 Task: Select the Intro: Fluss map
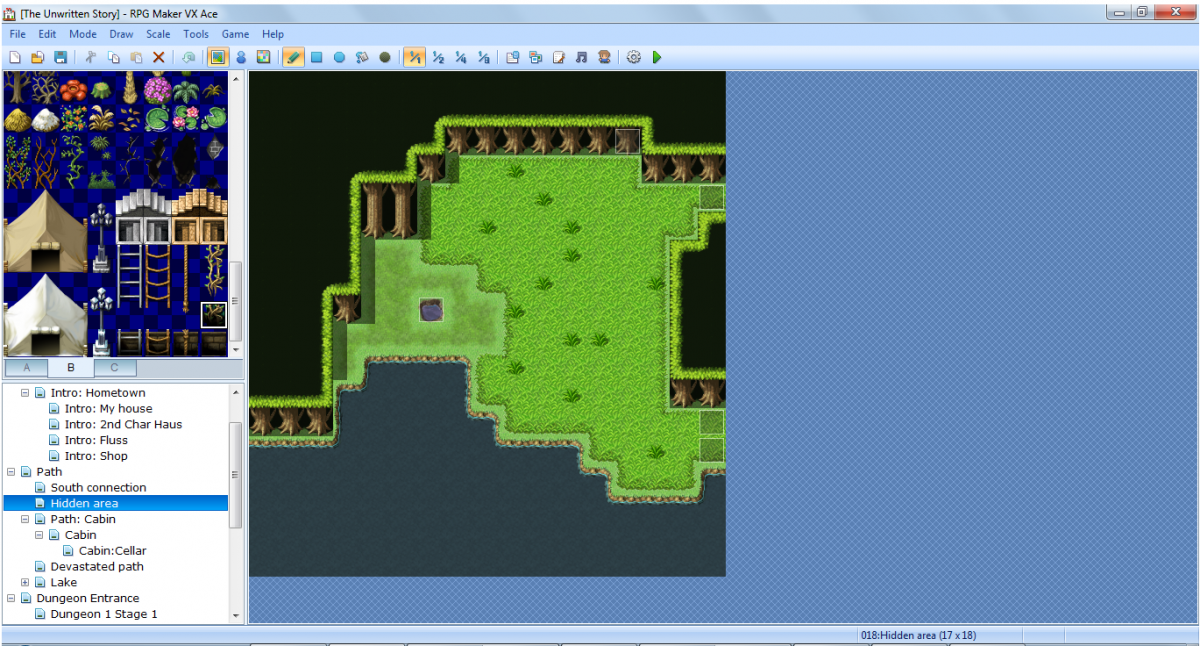(96, 440)
